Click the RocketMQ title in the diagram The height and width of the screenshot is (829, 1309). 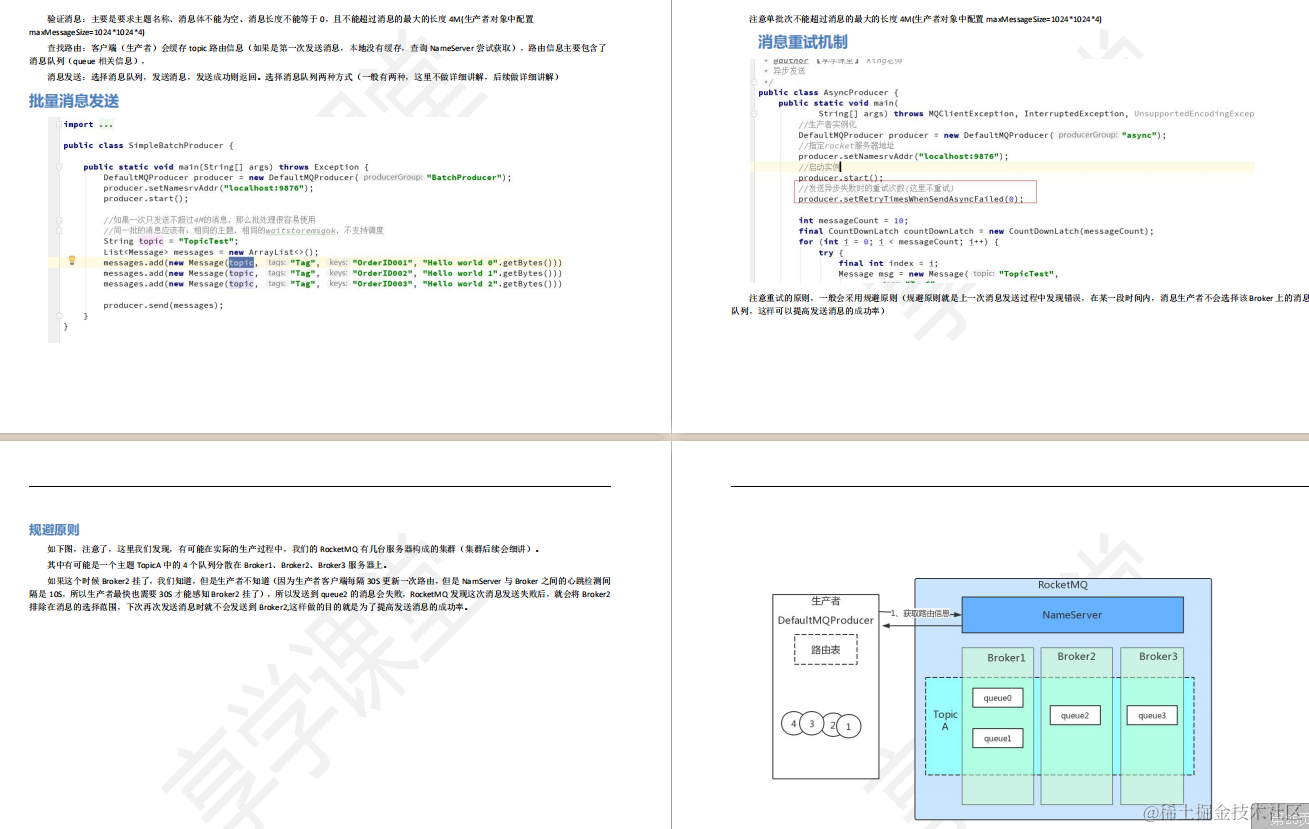pyautogui.click(x=1062, y=586)
